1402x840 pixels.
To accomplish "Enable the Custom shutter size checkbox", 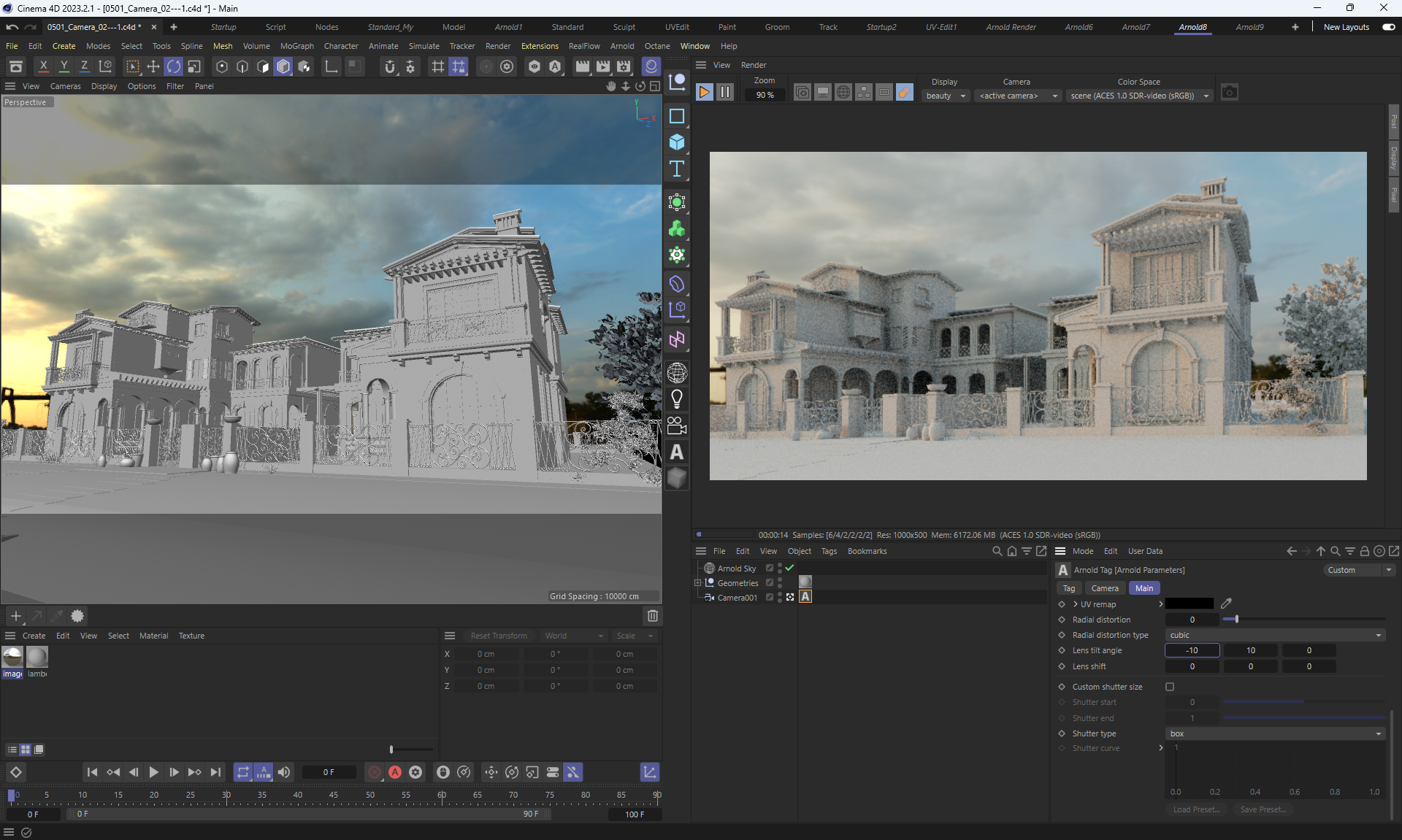I will point(1170,687).
